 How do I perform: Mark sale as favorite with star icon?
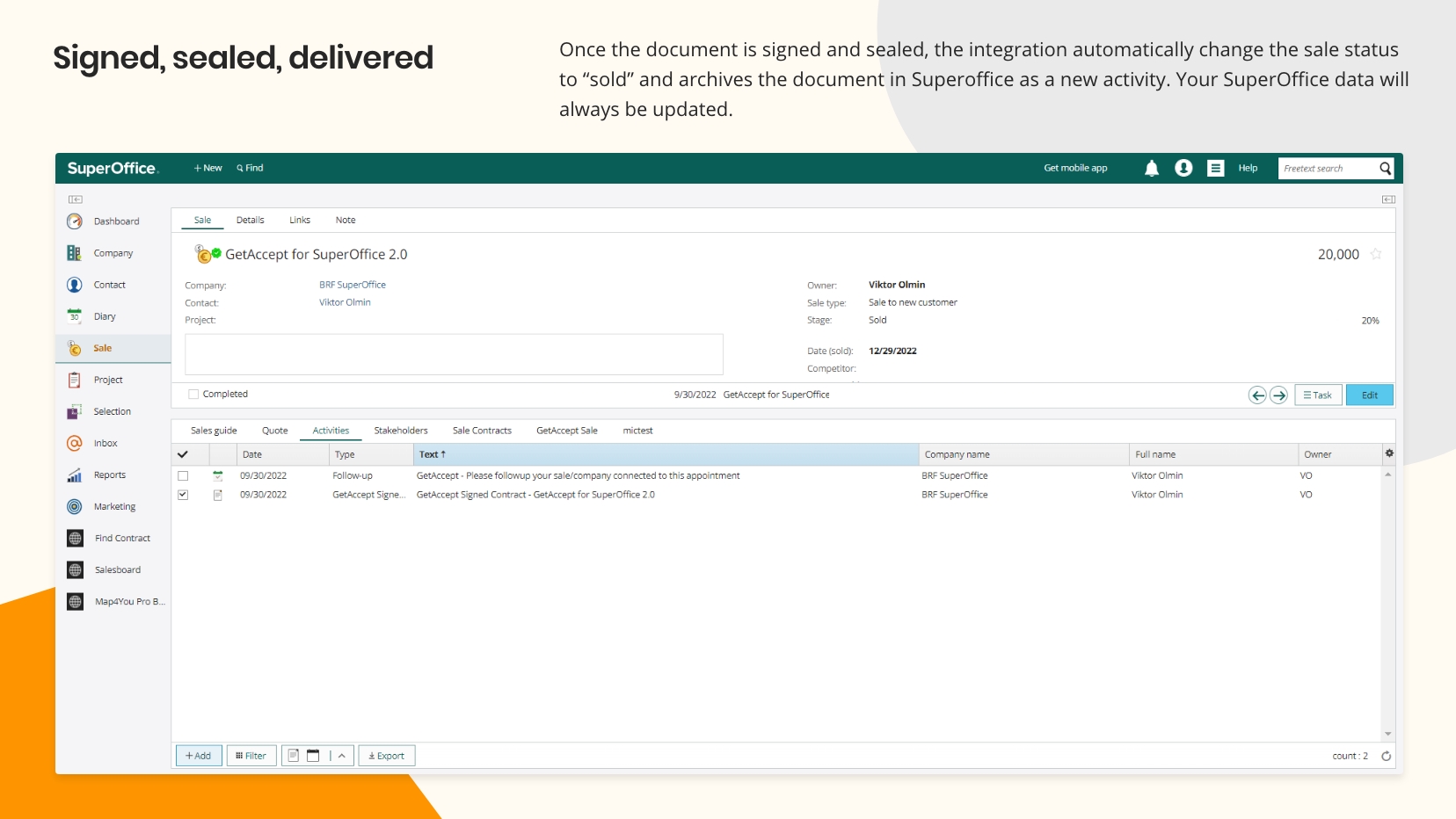point(1376,254)
